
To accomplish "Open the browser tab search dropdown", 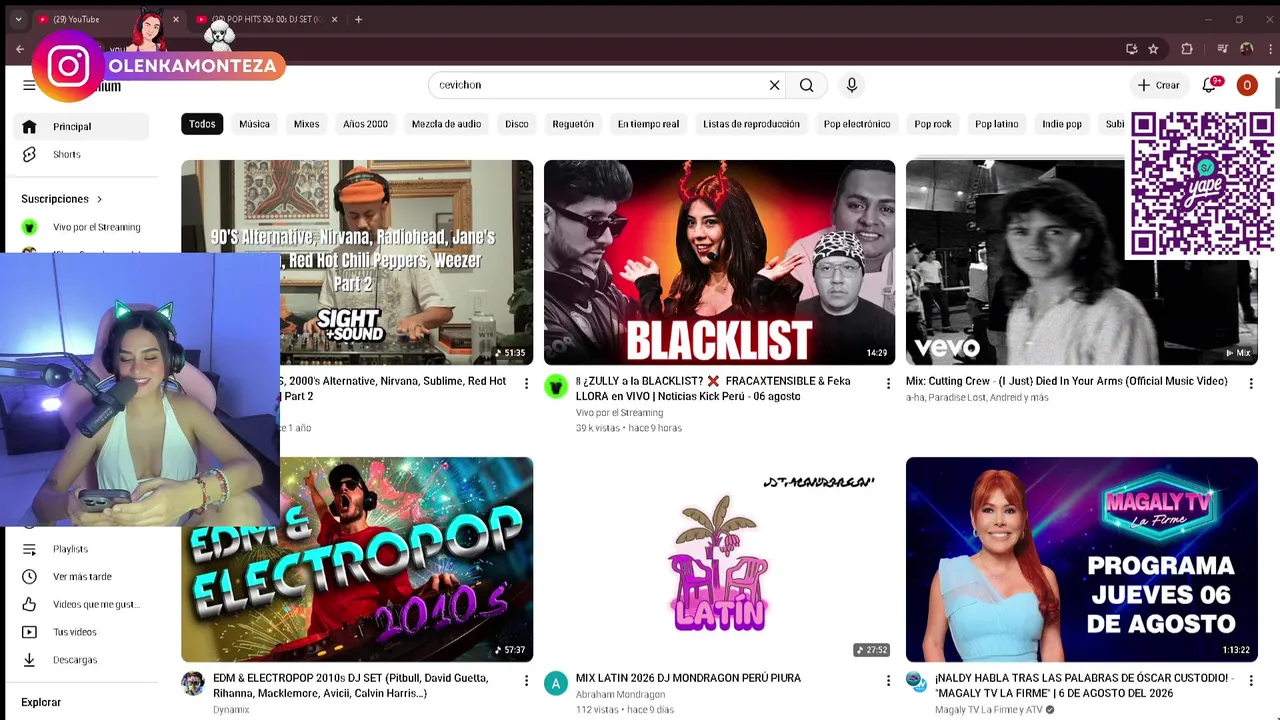I will [18, 19].
